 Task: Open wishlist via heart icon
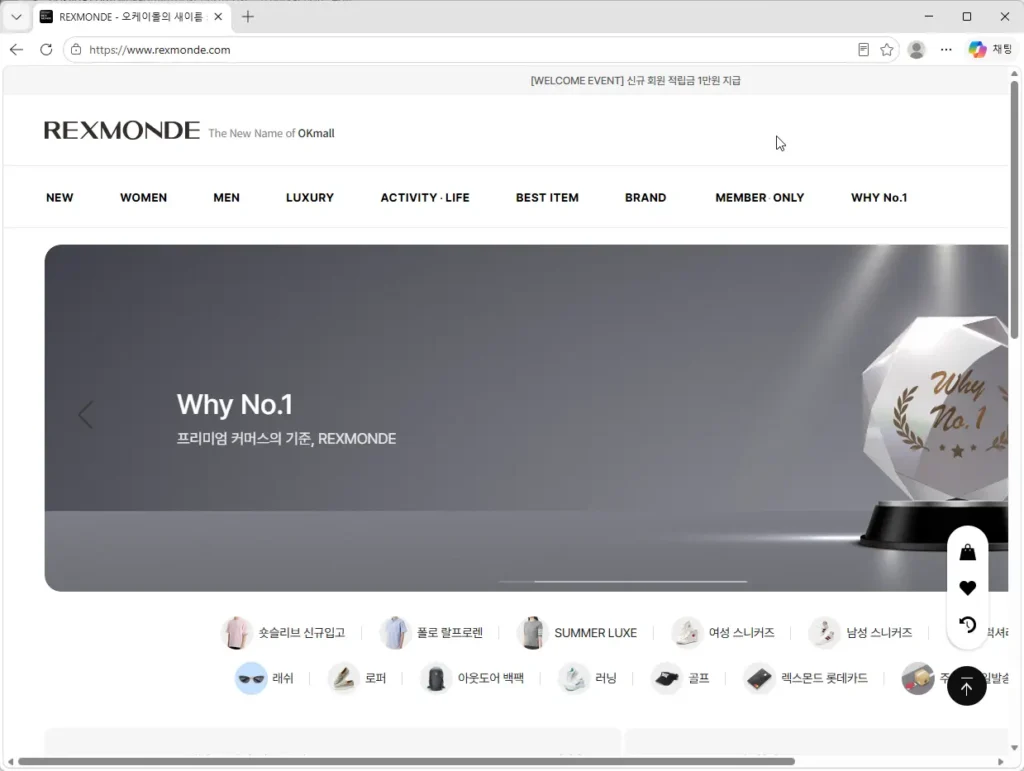(x=967, y=588)
